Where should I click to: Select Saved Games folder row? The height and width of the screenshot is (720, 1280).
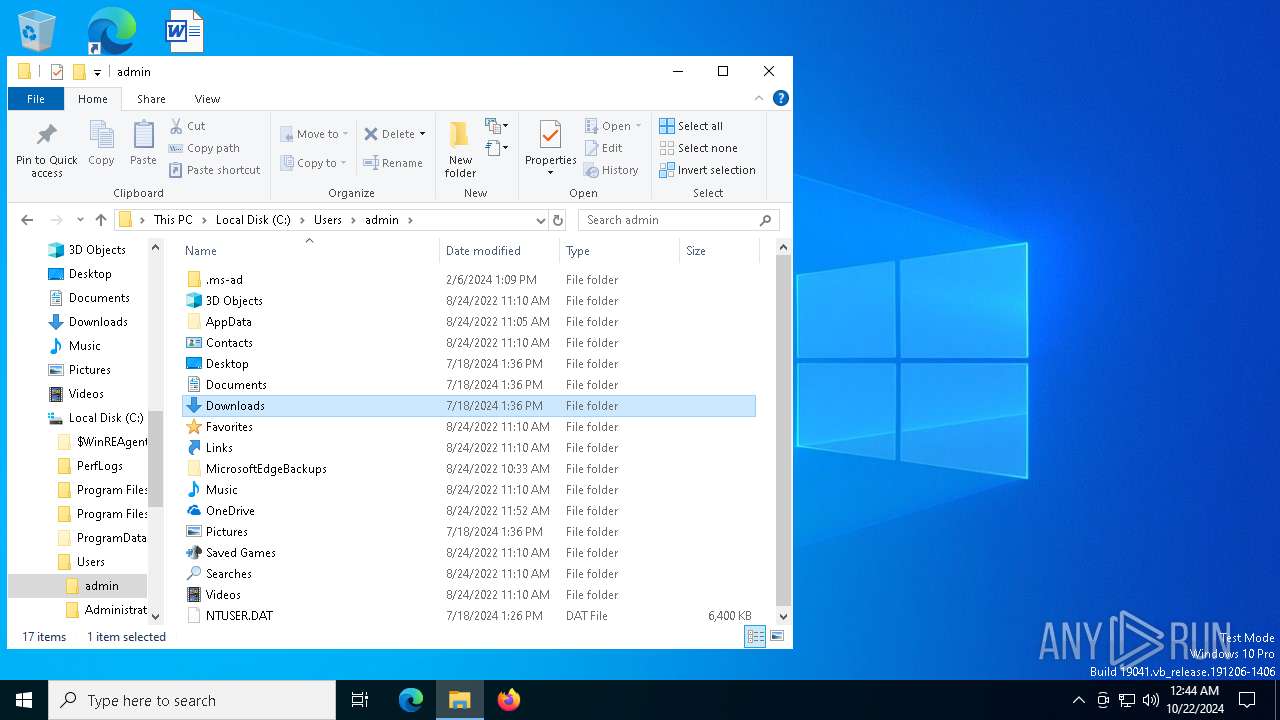(x=468, y=553)
